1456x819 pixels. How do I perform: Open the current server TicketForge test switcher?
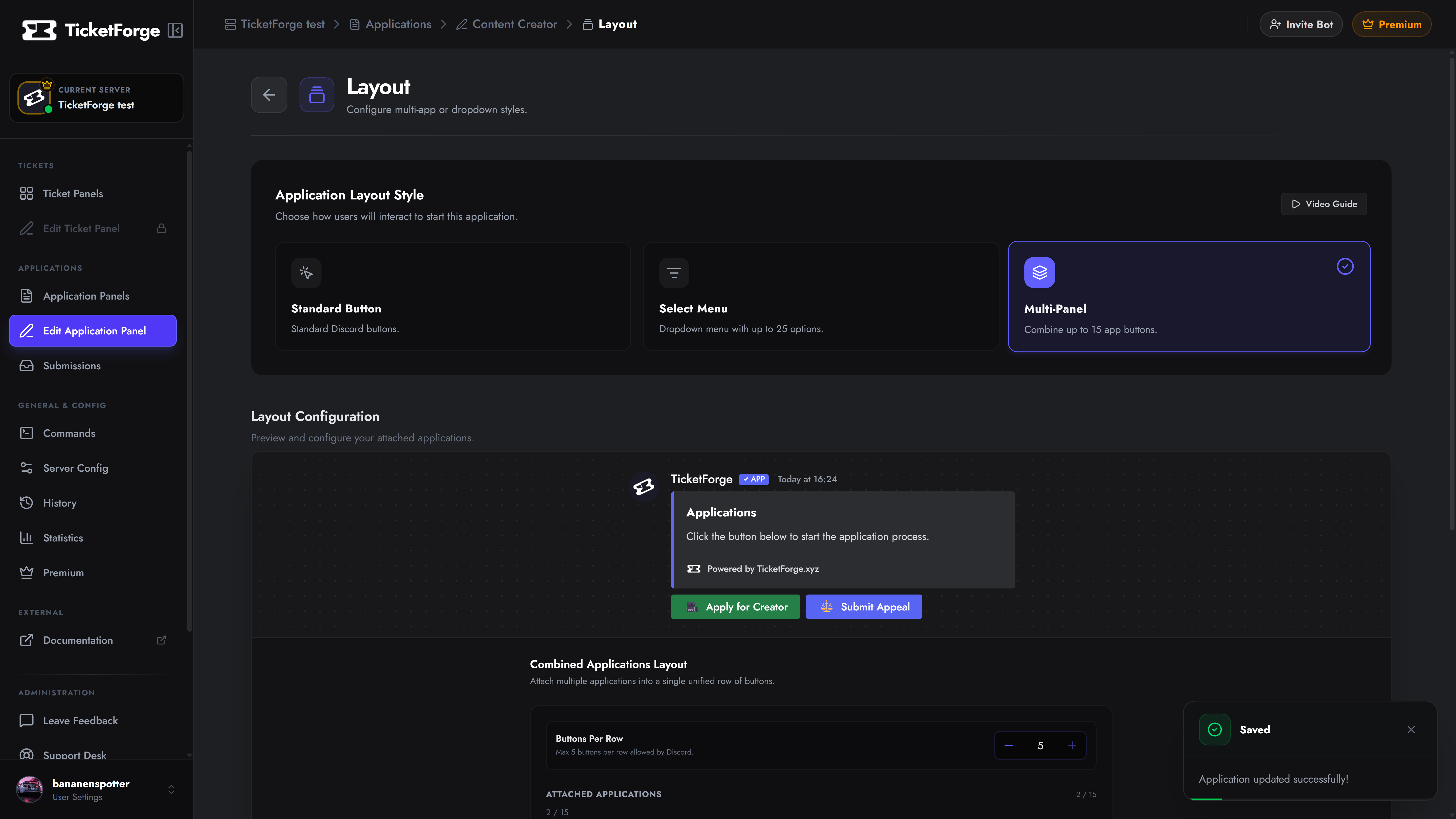[x=97, y=98]
